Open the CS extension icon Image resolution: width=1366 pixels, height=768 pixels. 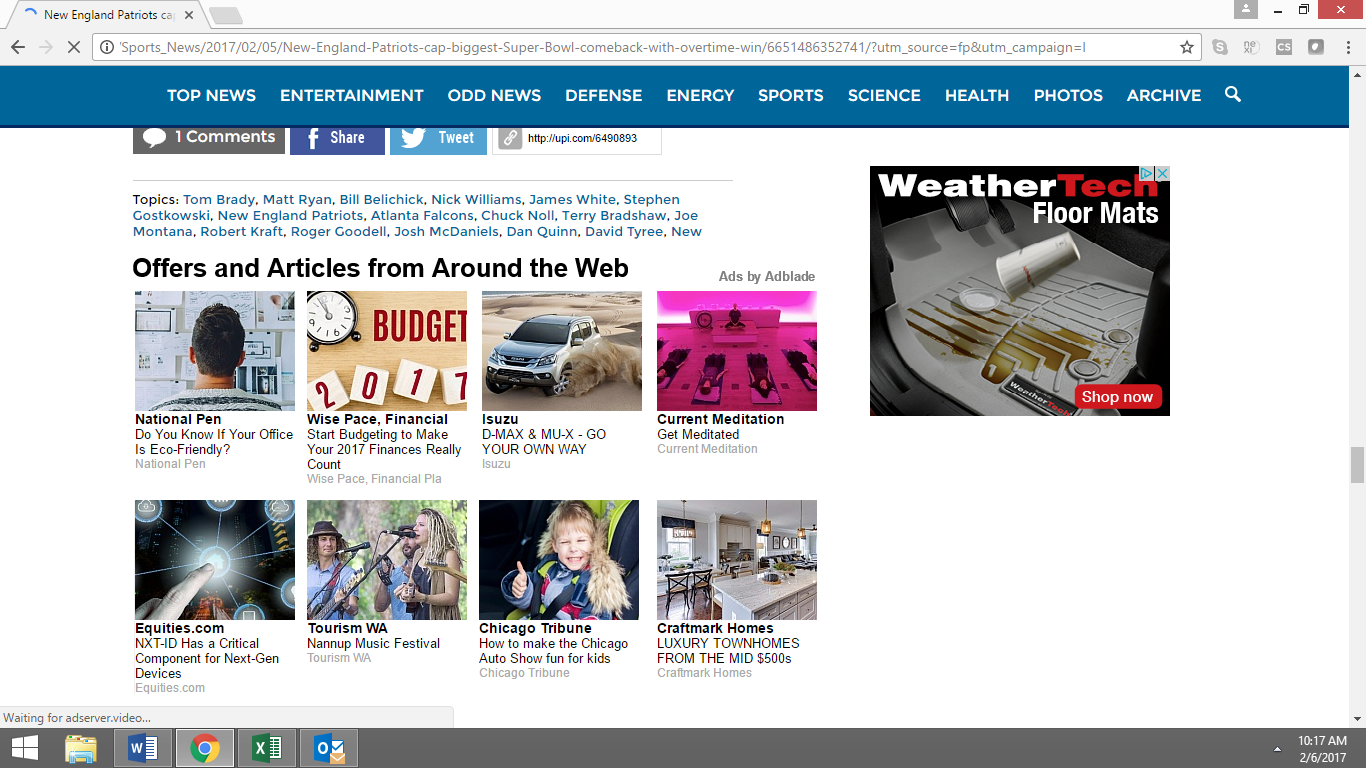[1284, 47]
